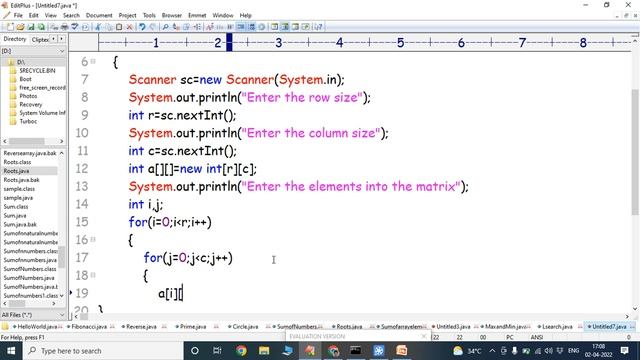
Task: Open the Search menu
Action: tap(71, 16)
